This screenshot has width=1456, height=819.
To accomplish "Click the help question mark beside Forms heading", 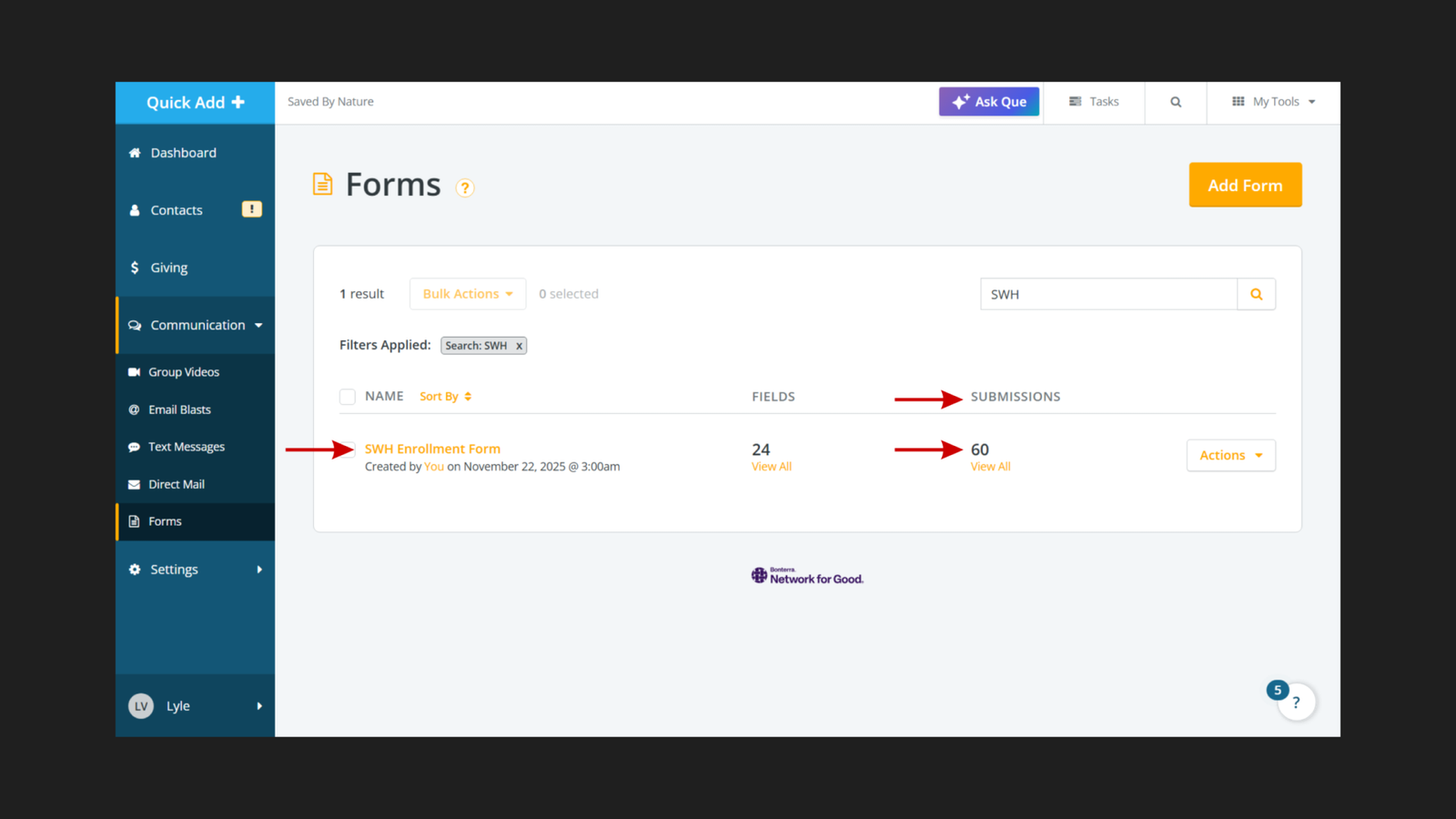I will tap(465, 187).
